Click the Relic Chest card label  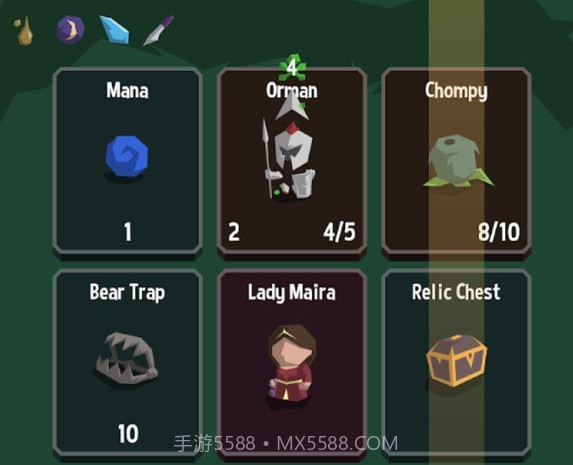click(x=456, y=292)
